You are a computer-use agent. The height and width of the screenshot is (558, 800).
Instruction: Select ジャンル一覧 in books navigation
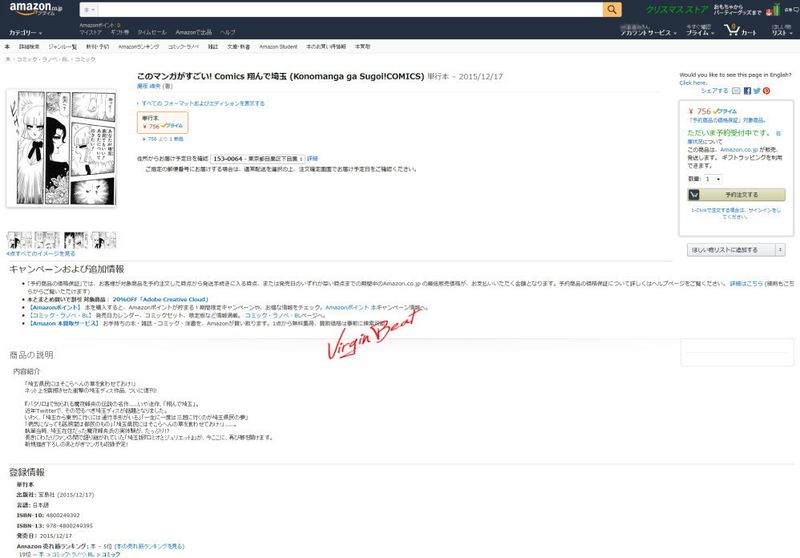tap(62, 46)
